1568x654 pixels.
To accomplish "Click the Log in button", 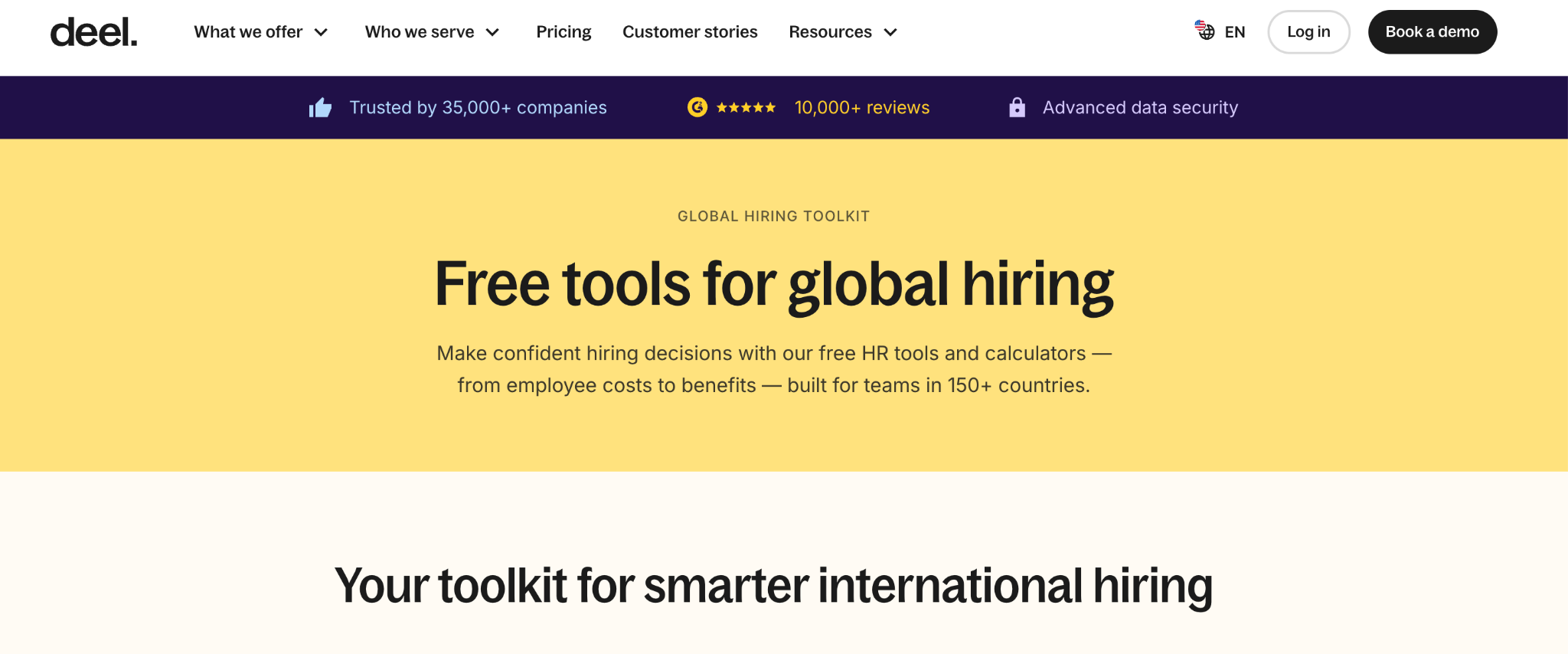I will [x=1308, y=32].
